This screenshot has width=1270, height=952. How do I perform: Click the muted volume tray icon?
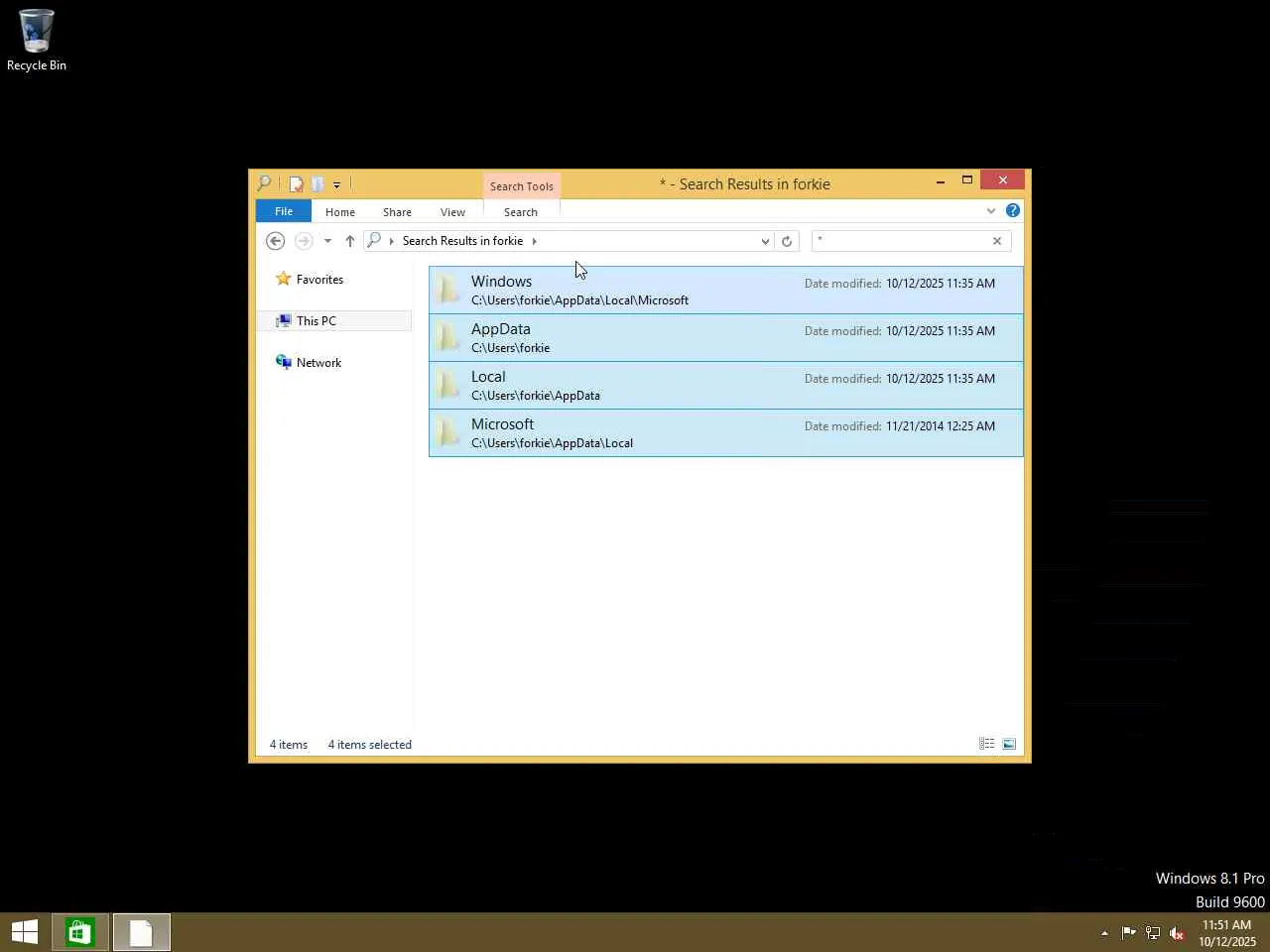coord(1177,932)
